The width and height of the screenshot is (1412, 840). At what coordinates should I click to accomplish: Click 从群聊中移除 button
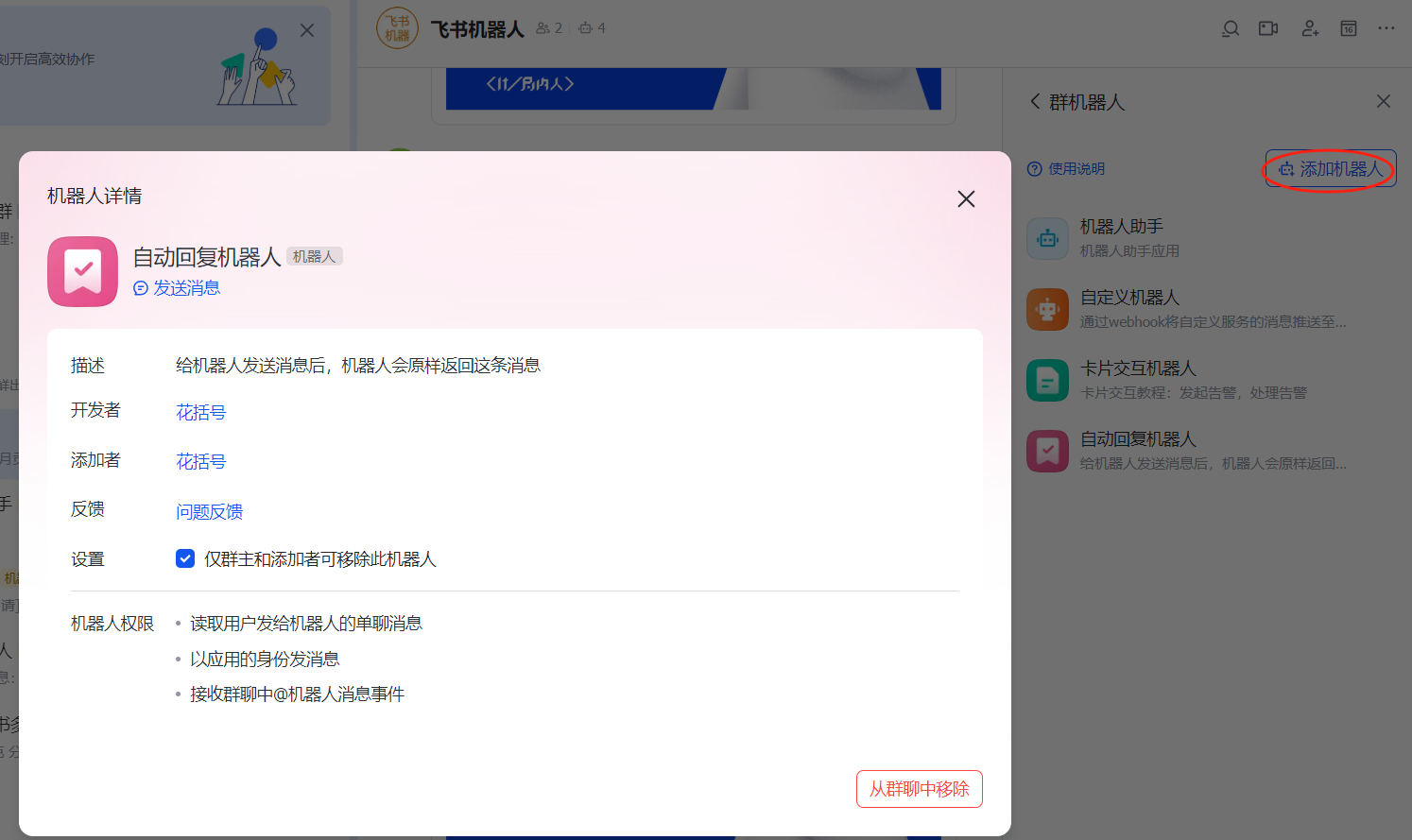pyautogui.click(x=920, y=789)
